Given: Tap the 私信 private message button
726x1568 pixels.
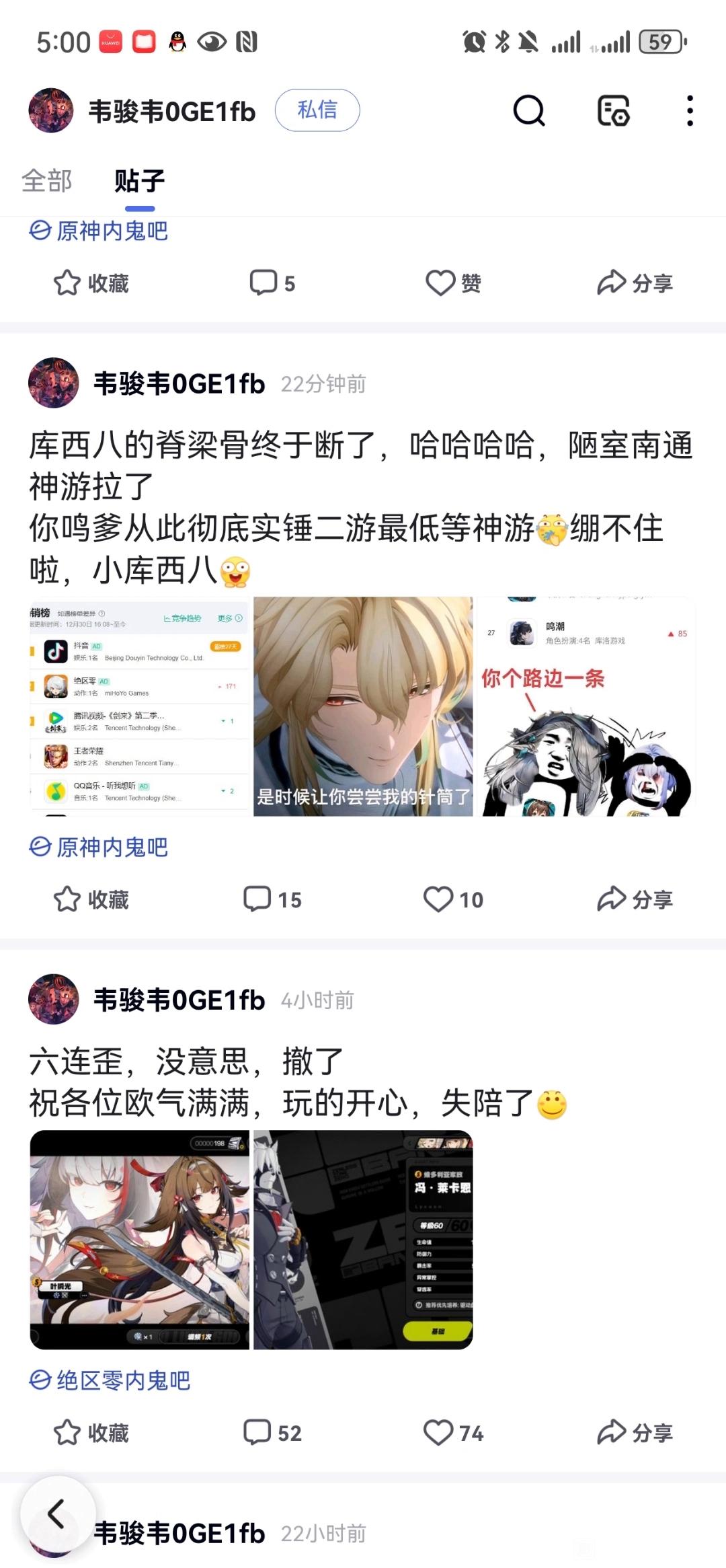Looking at the screenshot, I should pyautogui.click(x=317, y=110).
